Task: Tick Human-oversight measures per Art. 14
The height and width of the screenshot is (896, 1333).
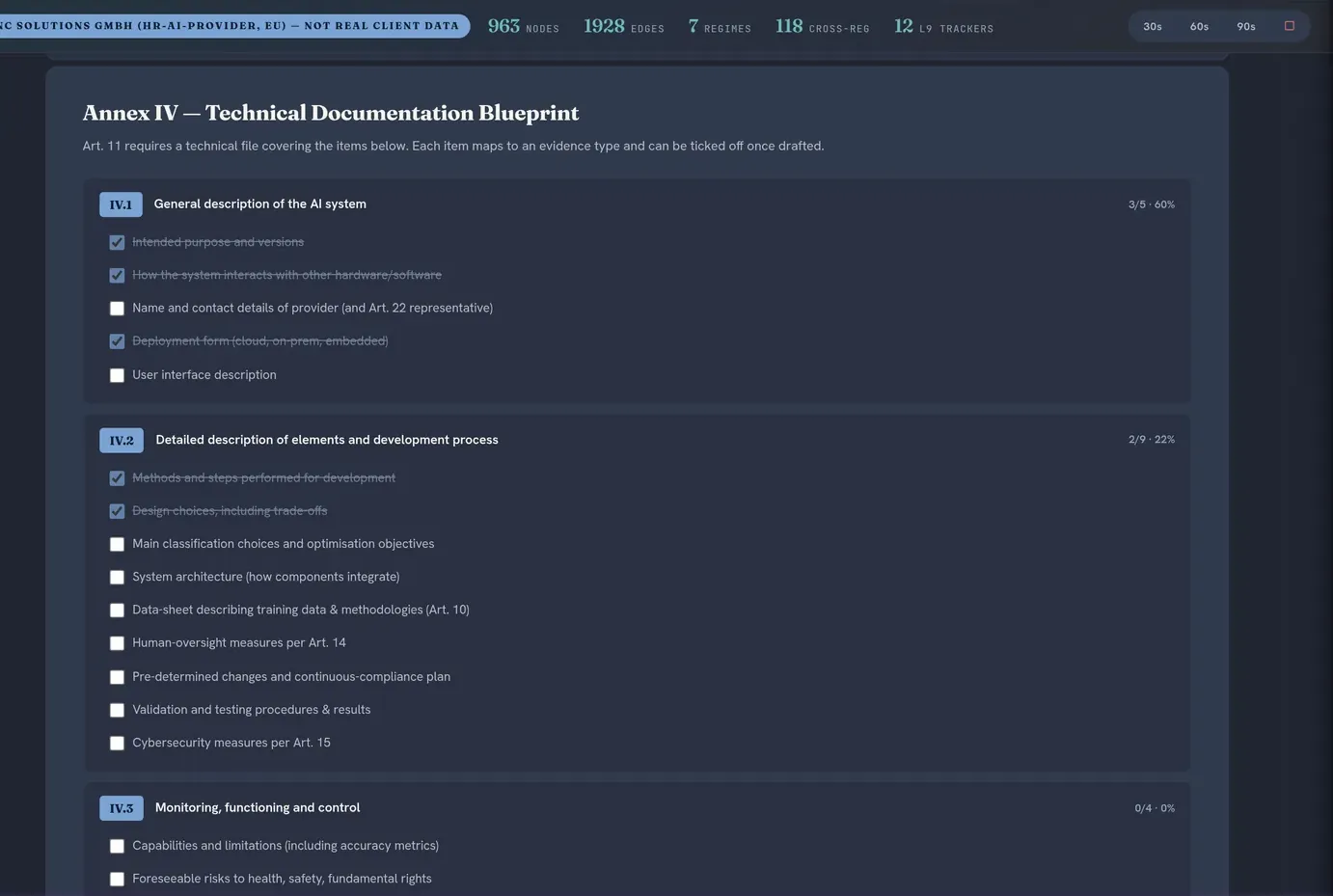Action: [x=117, y=643]
